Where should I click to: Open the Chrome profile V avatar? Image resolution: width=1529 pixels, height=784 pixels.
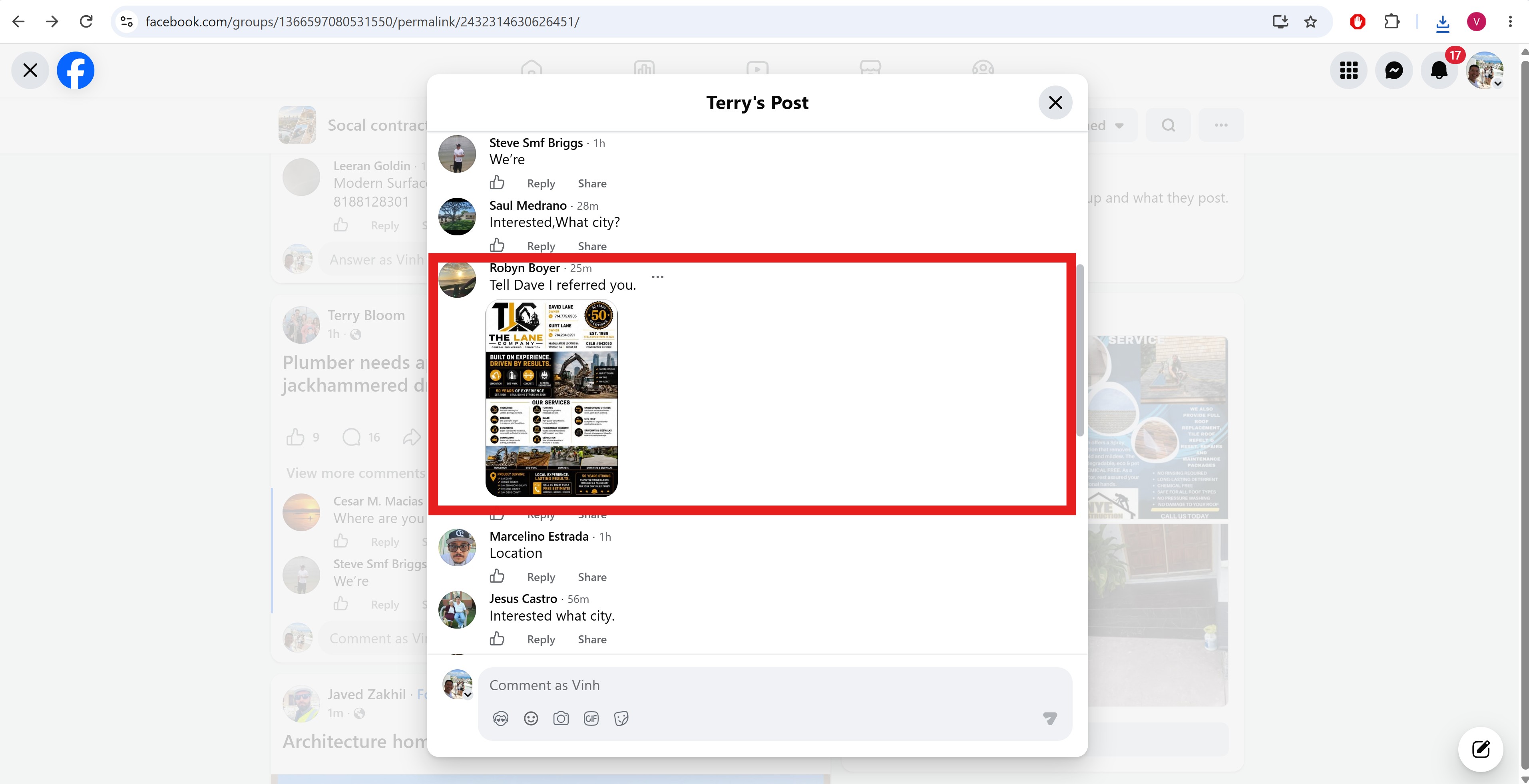coord(1476,22)
